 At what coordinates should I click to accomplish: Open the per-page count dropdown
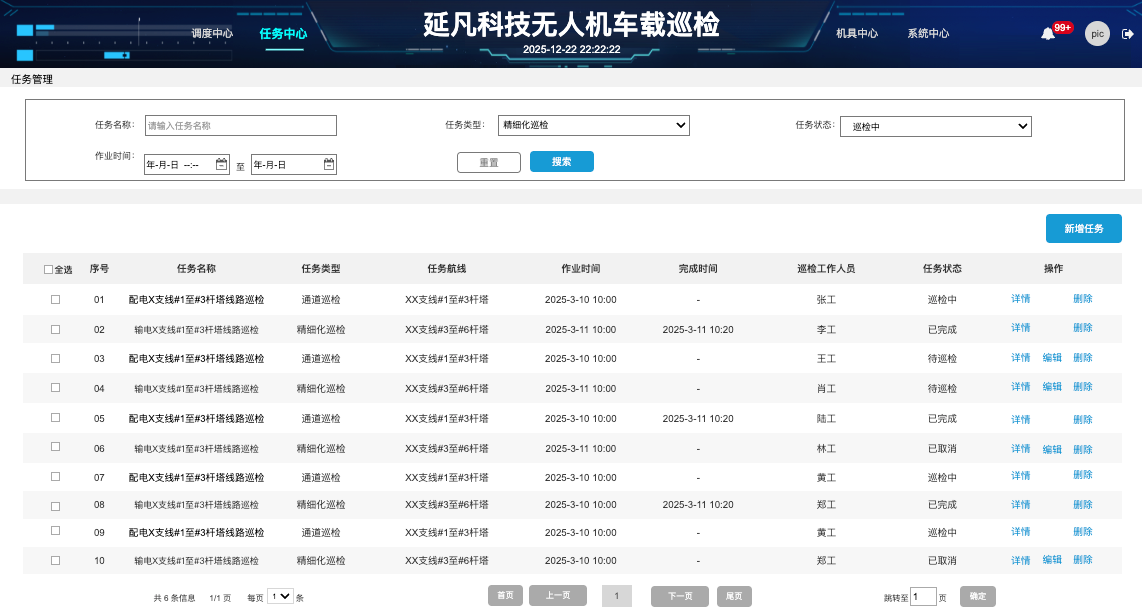(280, 596)
